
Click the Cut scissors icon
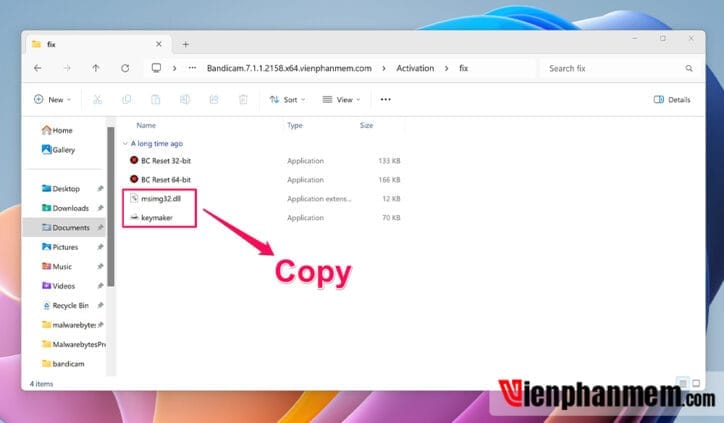coord(97,99)
